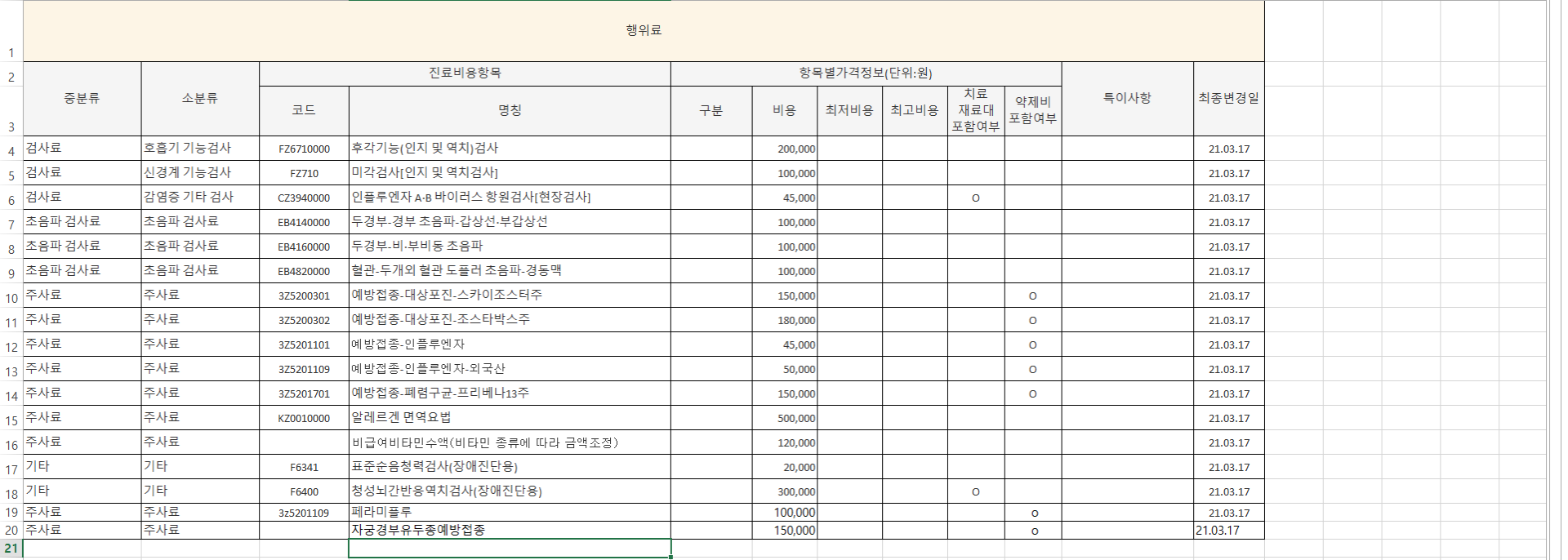Click the 자궁경부유두종예방접종 name cell

coord(510,531)
